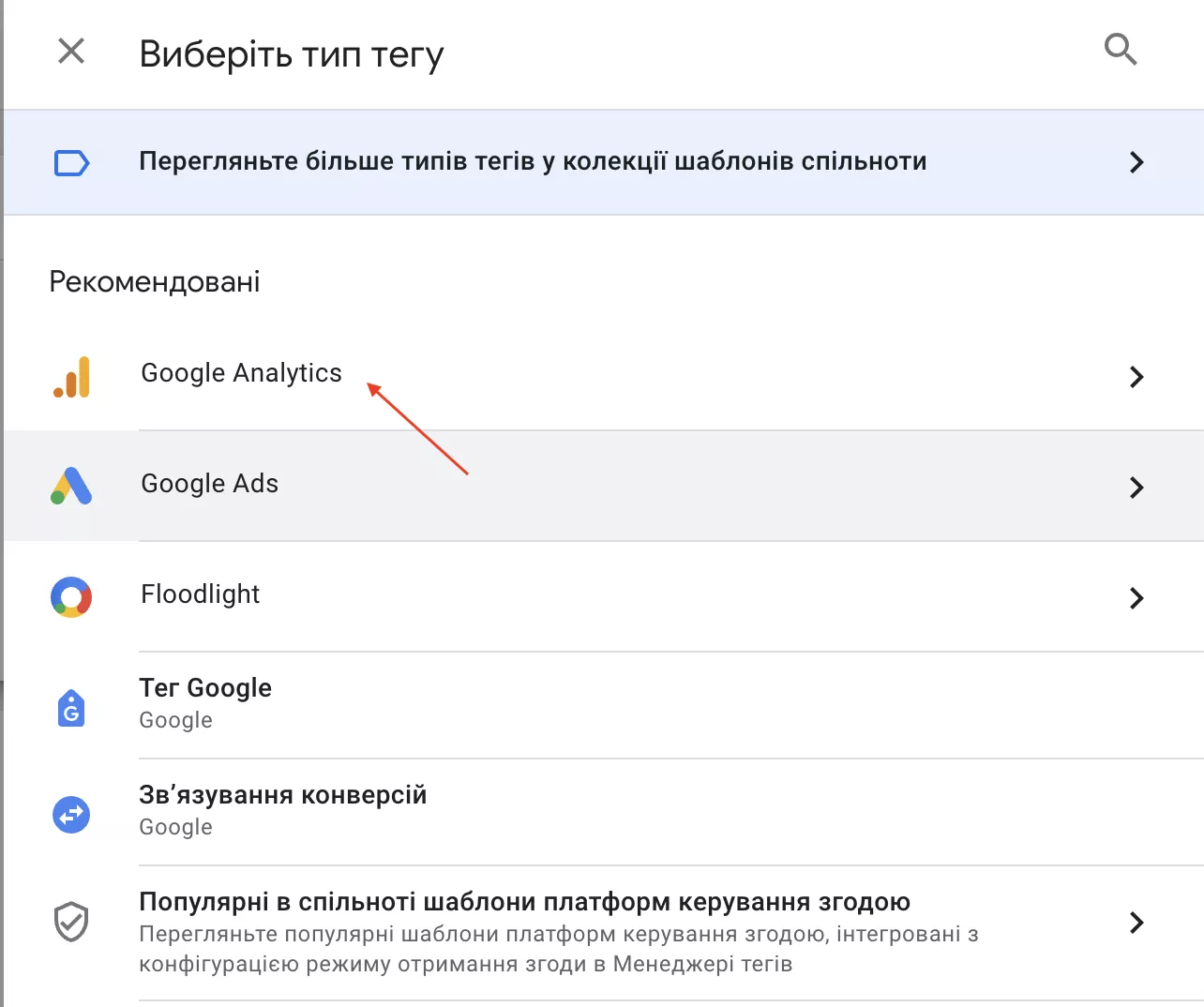Viewport: 1204px width, 1007px height.
Task: Click the Floodlight ring icon
Action: pos(71,596)
